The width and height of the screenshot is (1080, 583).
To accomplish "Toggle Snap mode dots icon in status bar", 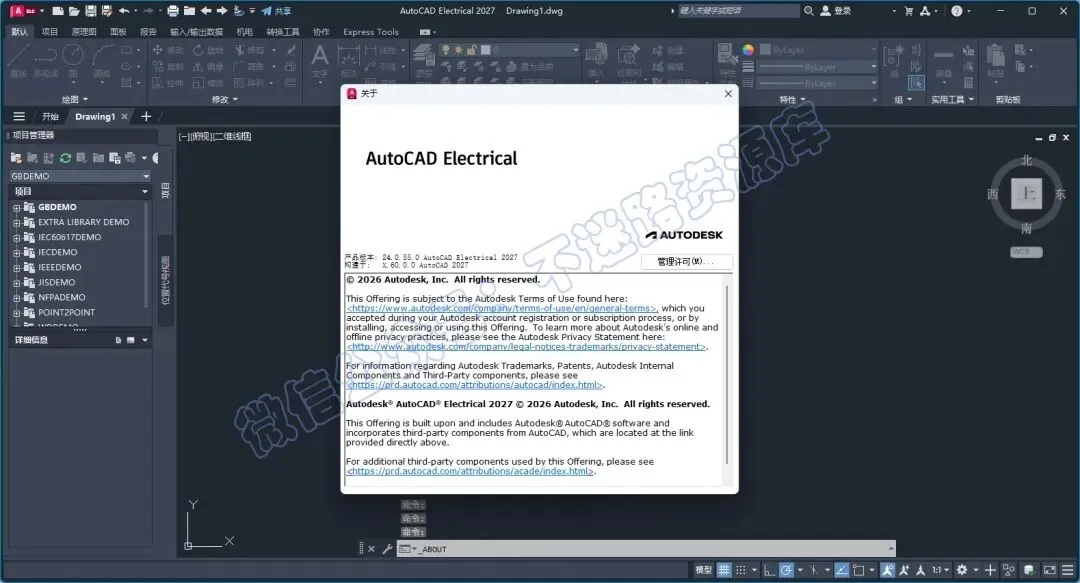I will click(740, 570).
